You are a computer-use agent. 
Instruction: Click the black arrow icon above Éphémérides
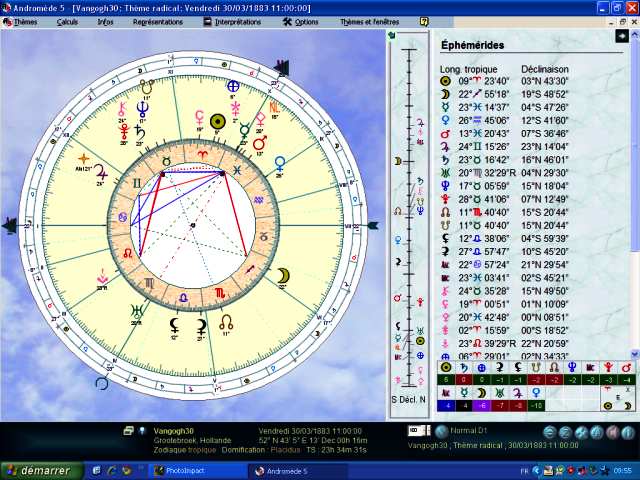click(622, 36)
